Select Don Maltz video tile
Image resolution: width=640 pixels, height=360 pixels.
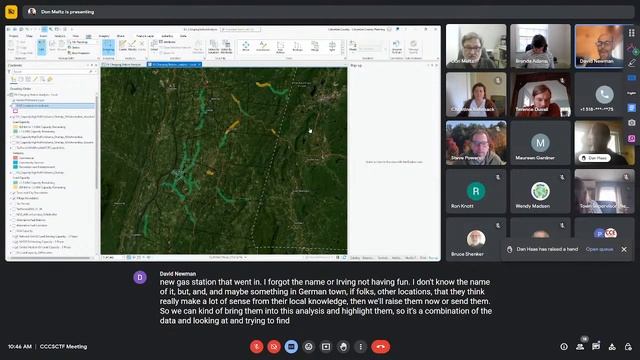point(476,46)
